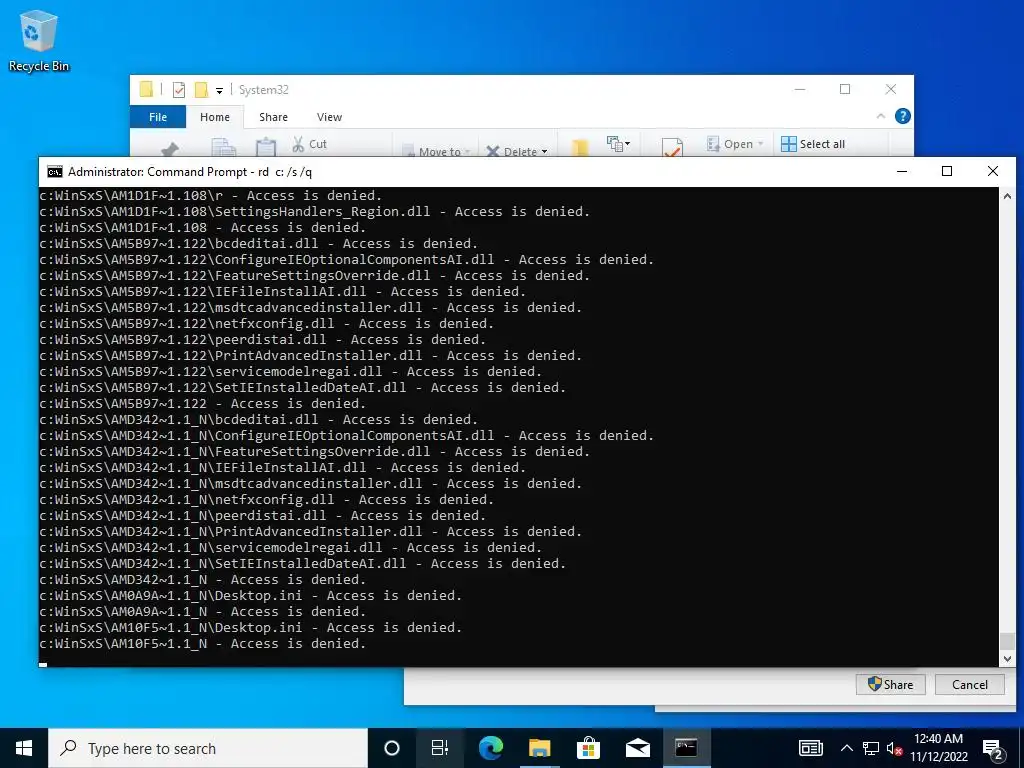
Task: Click the Cancel button in the dialog
Action: coord(969,684)
